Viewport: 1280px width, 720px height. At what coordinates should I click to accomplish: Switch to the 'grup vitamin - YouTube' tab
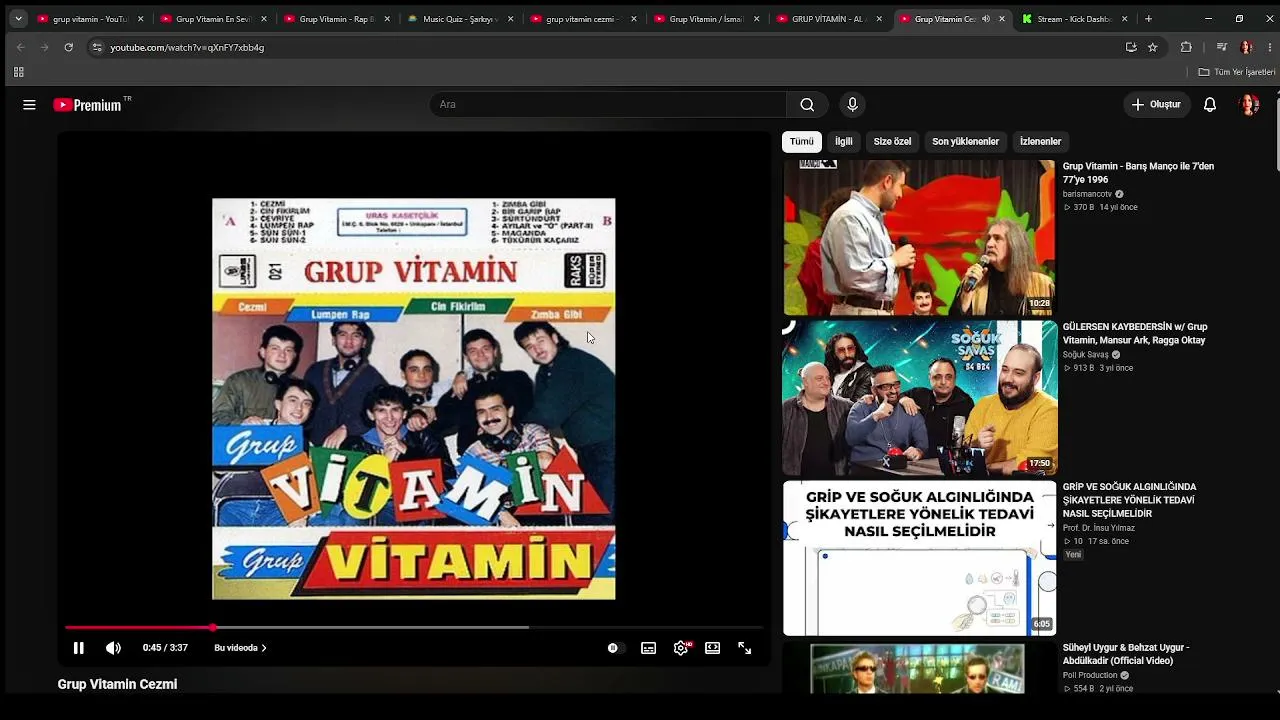90,19
